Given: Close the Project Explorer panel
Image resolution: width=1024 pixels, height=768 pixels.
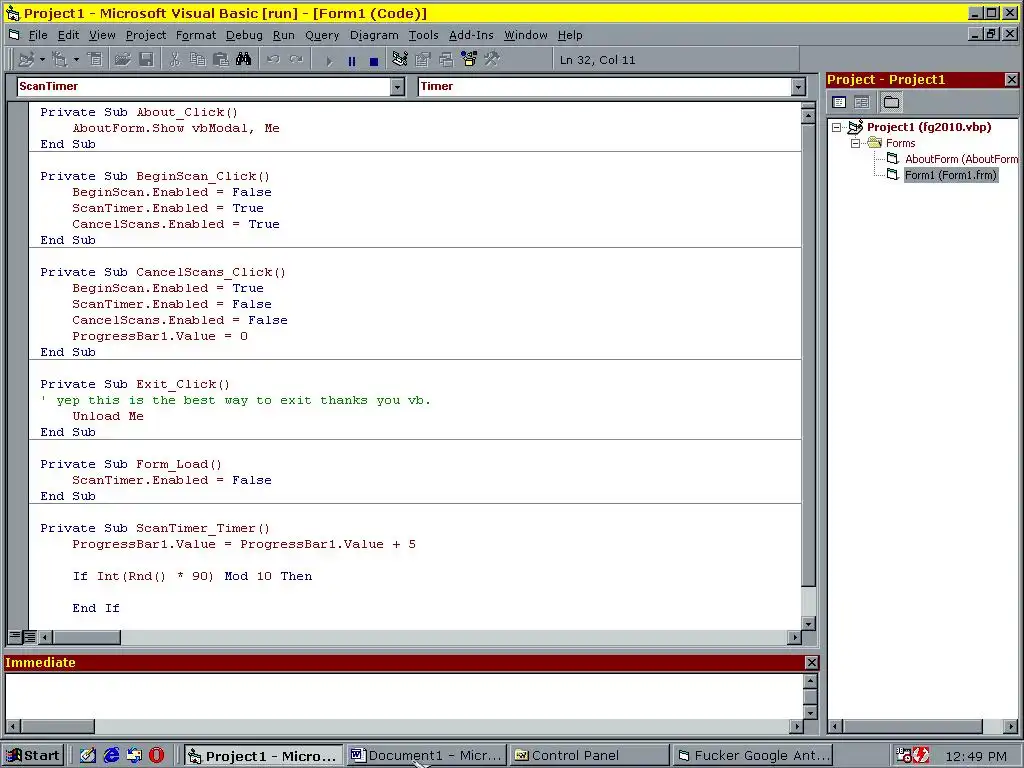Looking at the screenshot, I should click(x=1012, y=80).
